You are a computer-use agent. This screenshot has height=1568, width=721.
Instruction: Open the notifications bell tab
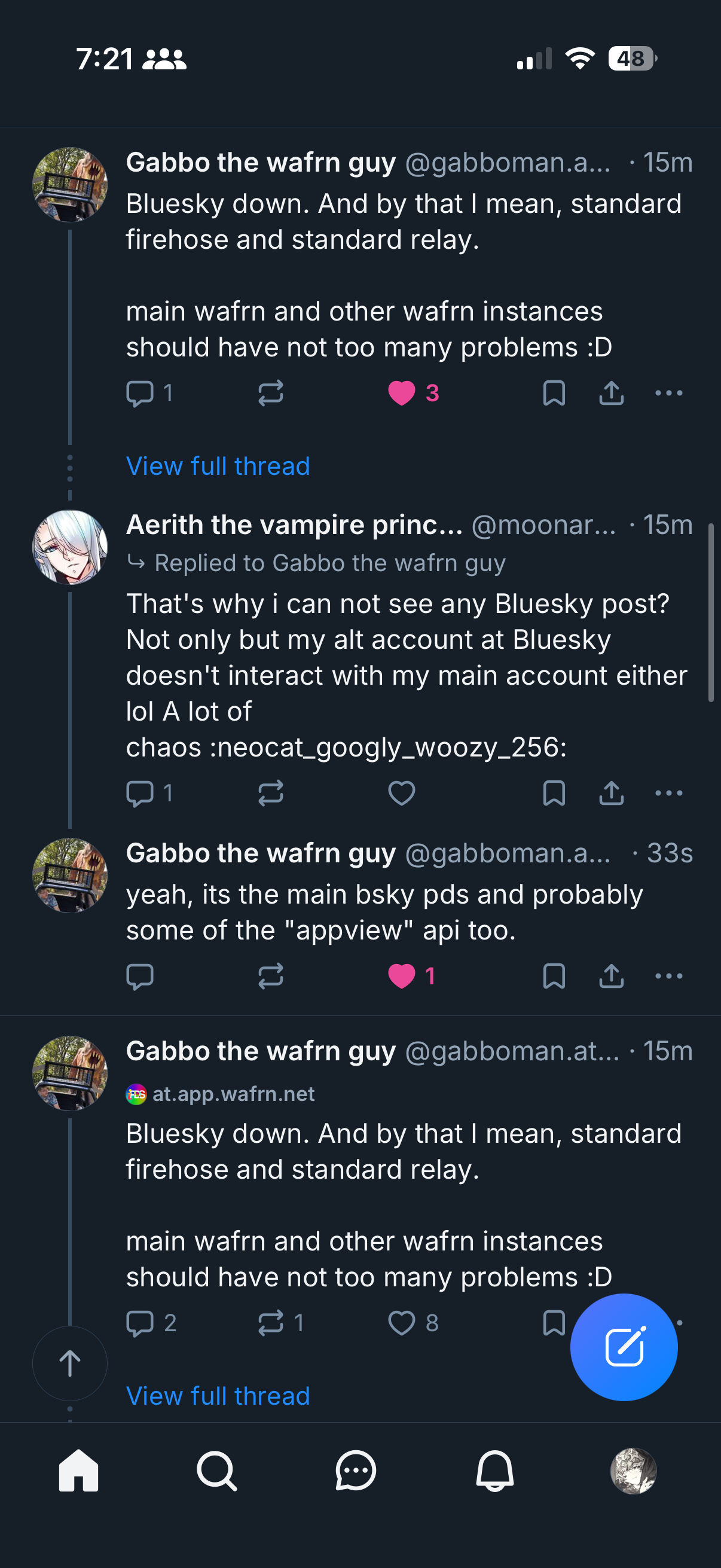[x=494, y=1471]
